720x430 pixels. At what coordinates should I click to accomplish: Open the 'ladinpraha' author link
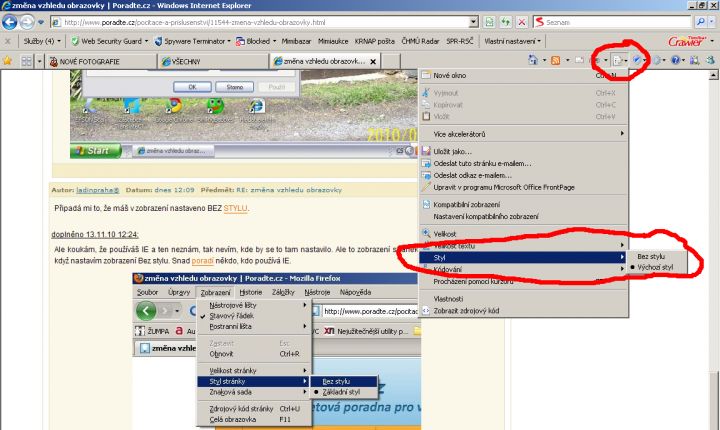click(98, 190)
